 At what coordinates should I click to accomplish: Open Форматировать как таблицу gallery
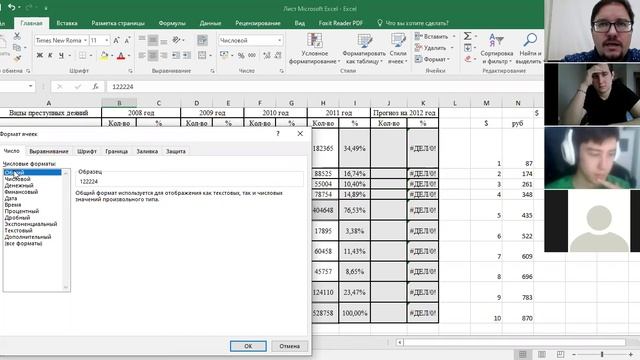point(364,49)
